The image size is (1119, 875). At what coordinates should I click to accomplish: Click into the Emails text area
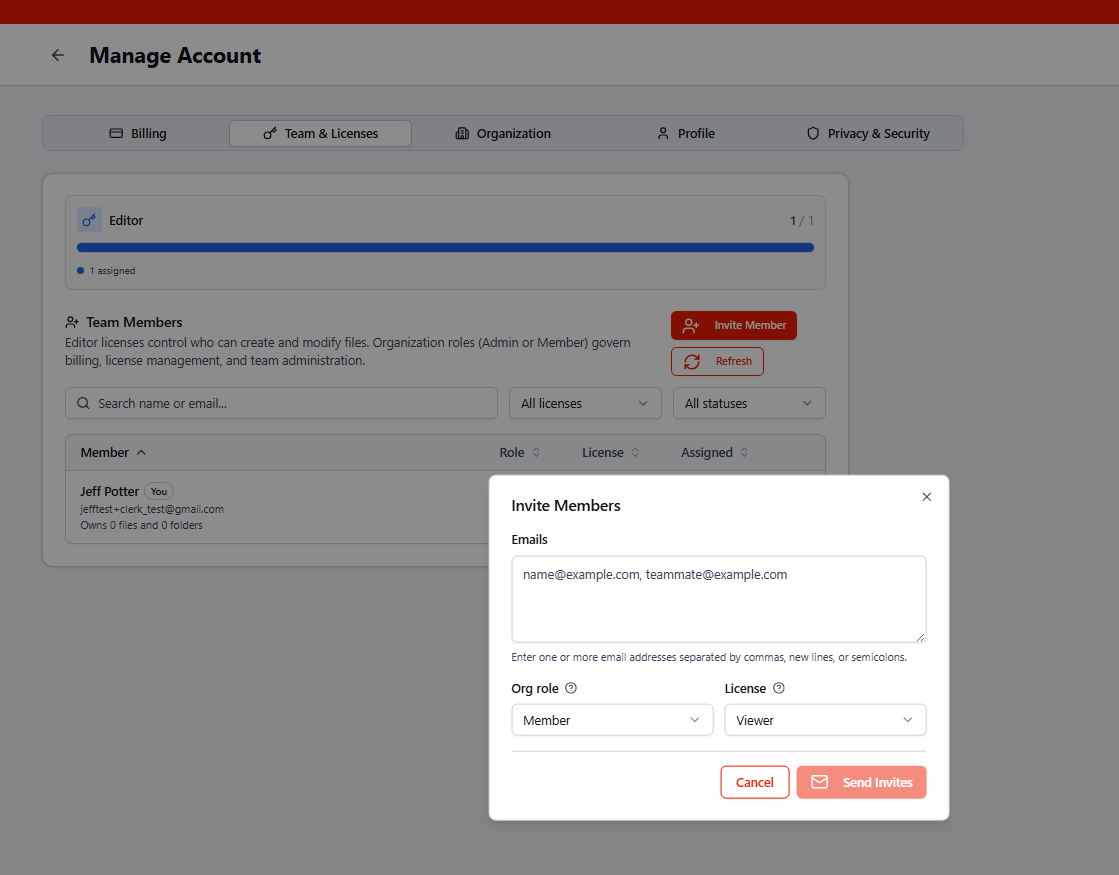click(719, 600)
